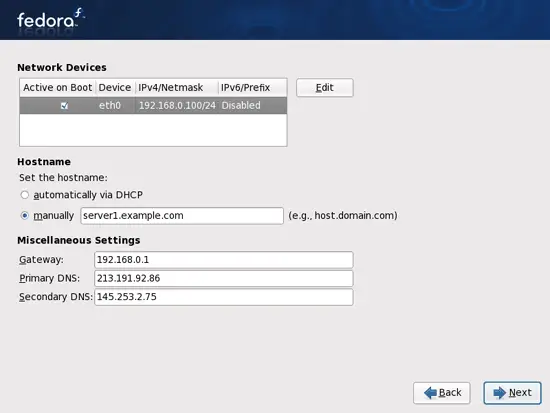The height and width of the screenshot is (413, 550).
Task: Select the manually hostname radio button
Action: click(25, 215)
